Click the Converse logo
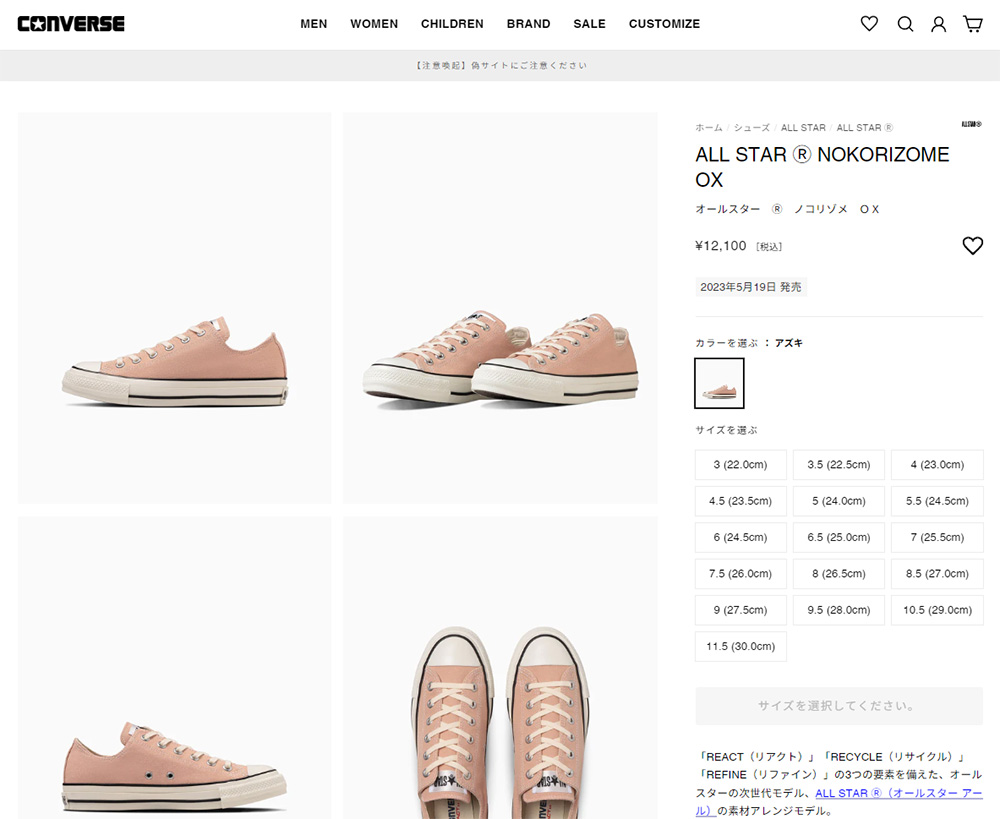 [x=71, y=24]
